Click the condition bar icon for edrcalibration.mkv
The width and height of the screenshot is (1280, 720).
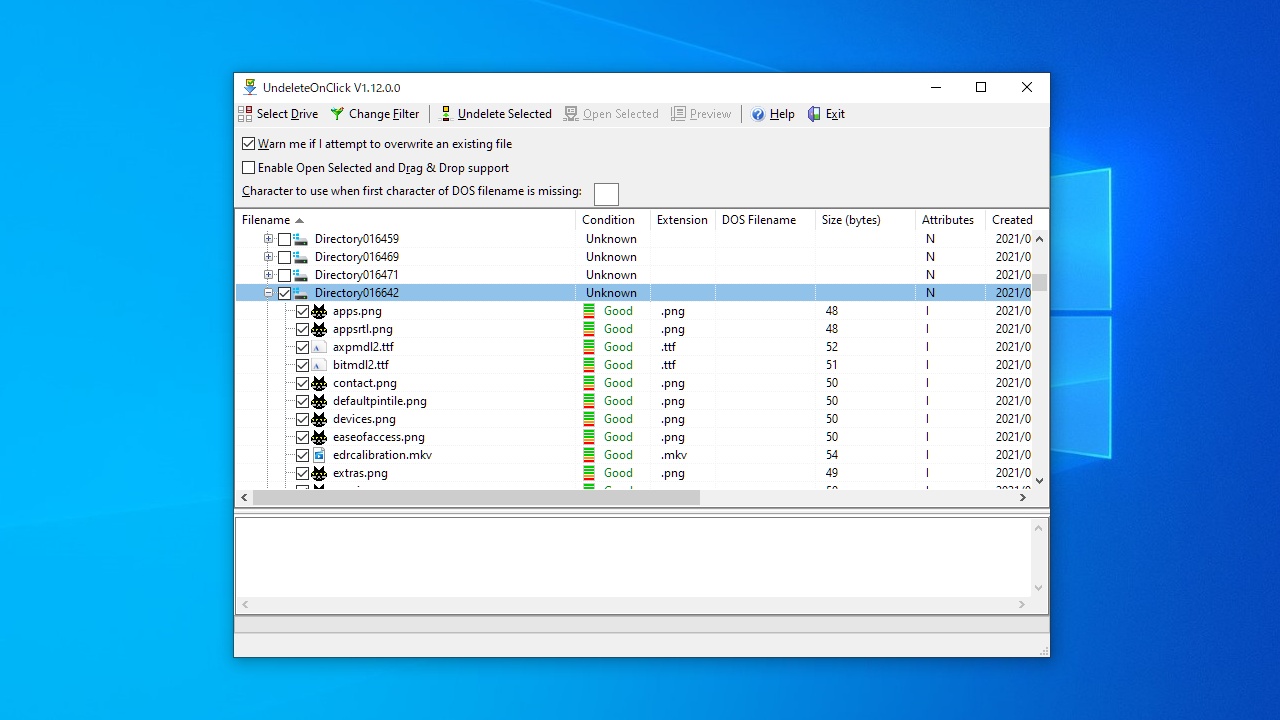tap(589, 455)
